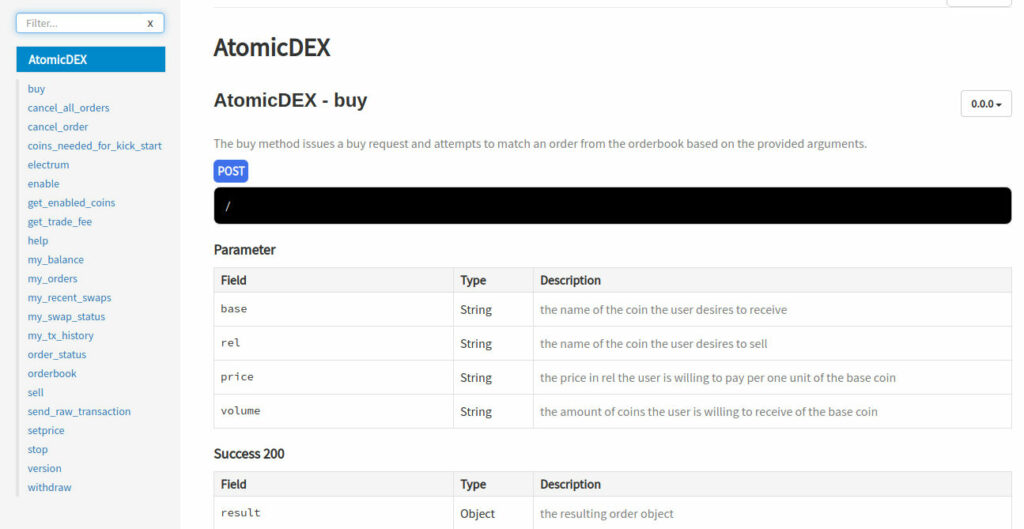Click the blue POST method badge
This screenshot has height=529, width=1024.
click(231, 171)
